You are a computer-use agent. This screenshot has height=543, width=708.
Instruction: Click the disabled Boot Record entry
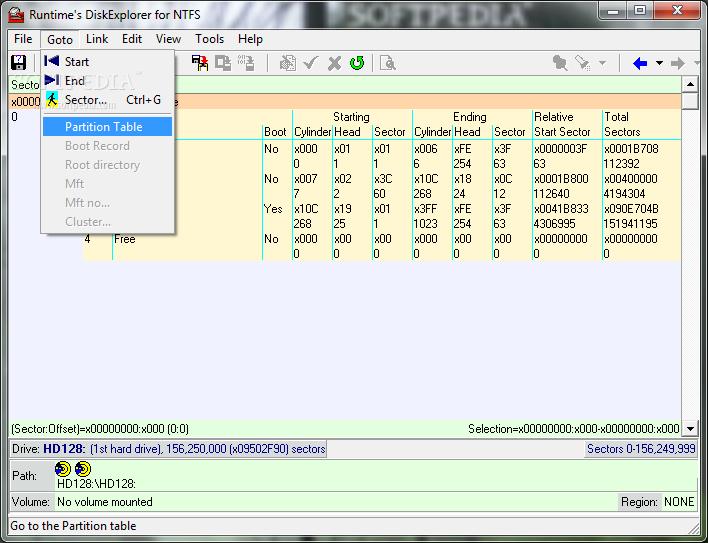pos(107,145)
